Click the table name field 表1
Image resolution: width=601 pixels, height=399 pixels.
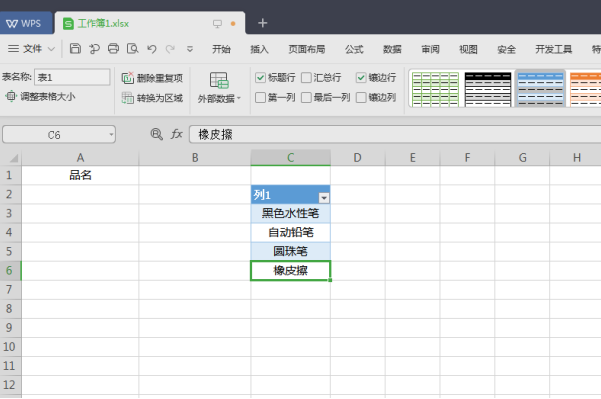(72, 77)
